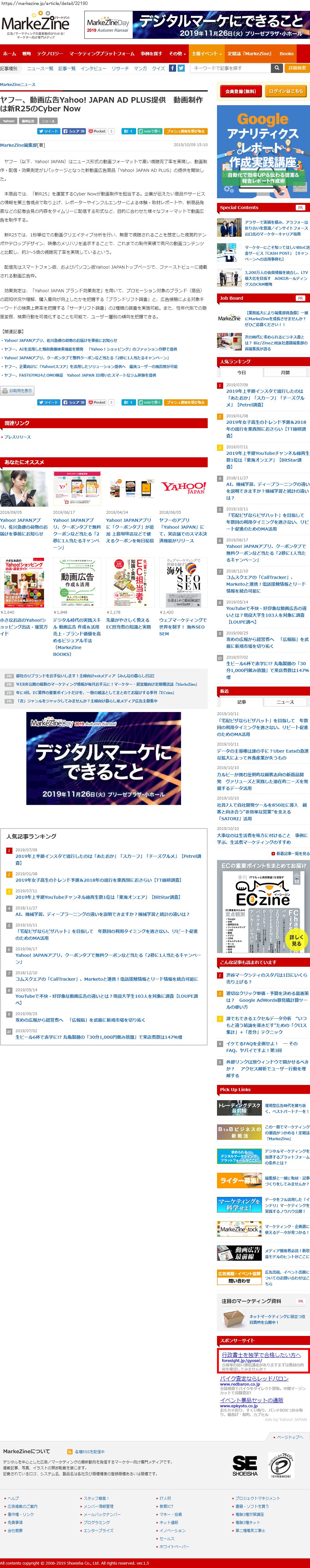Click the Twitter icon beside the search box
This screenshot has height=1568, width=310.
(181, 68)
